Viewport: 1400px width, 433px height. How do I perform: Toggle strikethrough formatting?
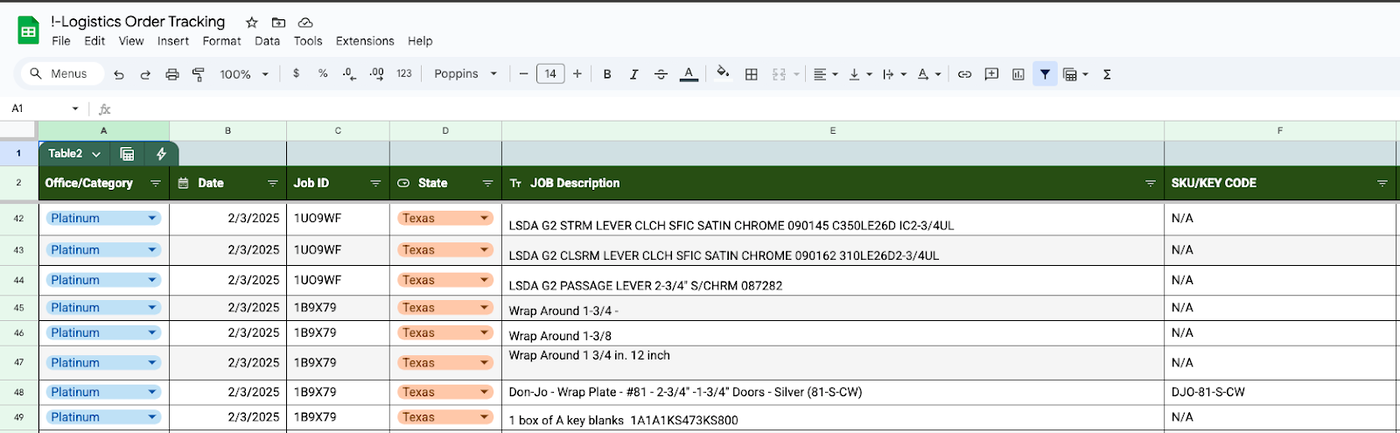click(x=661, y=74)
